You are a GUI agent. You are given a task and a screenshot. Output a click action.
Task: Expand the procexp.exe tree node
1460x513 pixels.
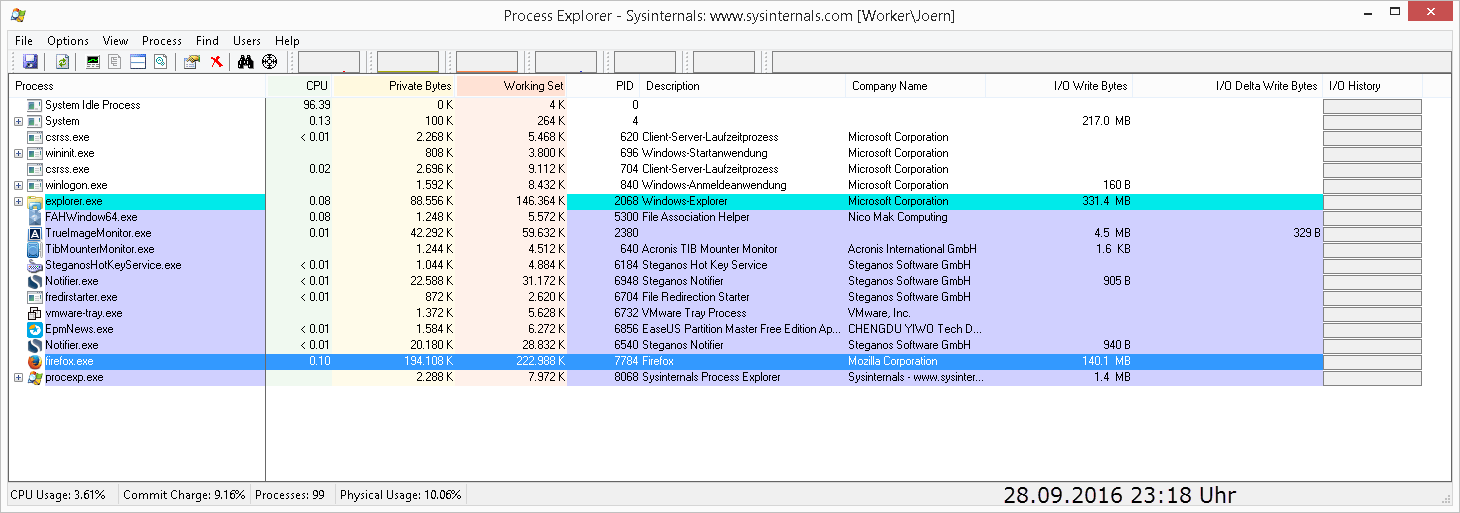18,377
